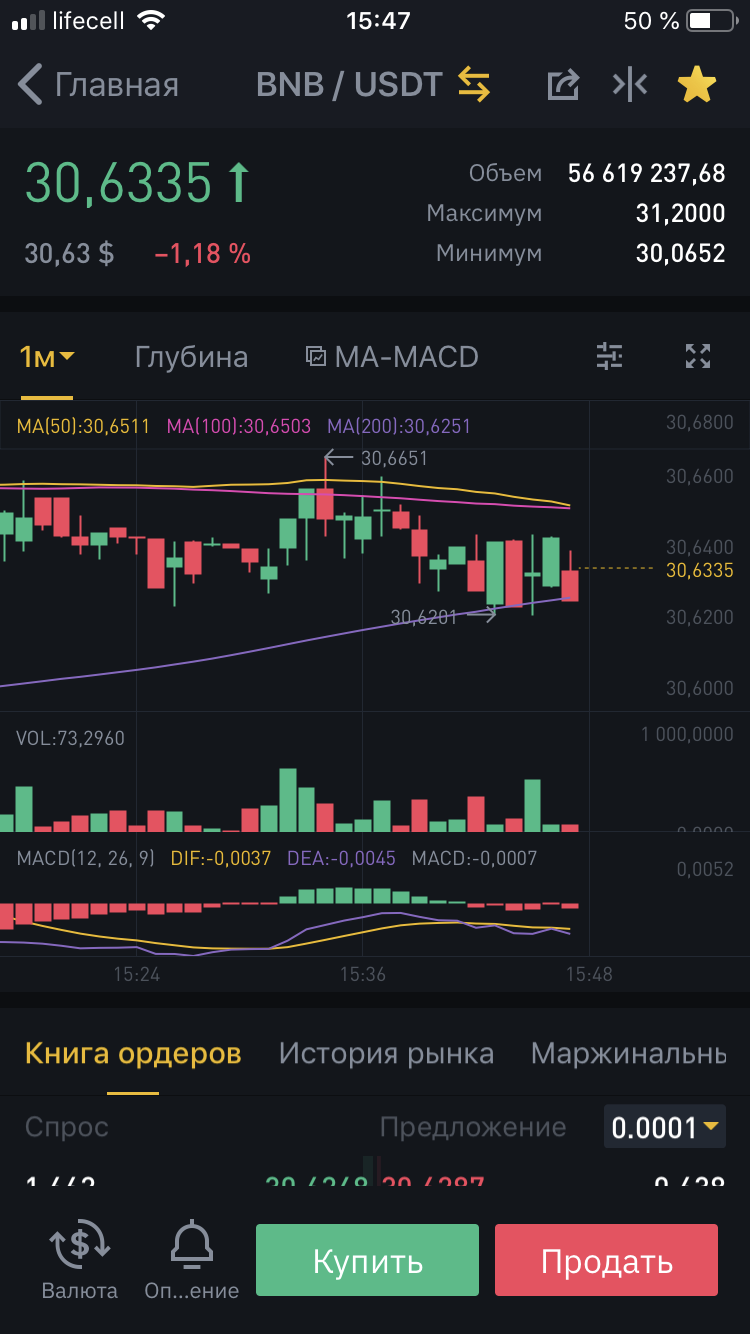This screenshot has height=1334, width=750.
Task: Tap the high marker 30,6651 on chart
Action: (x=394, y=458)
